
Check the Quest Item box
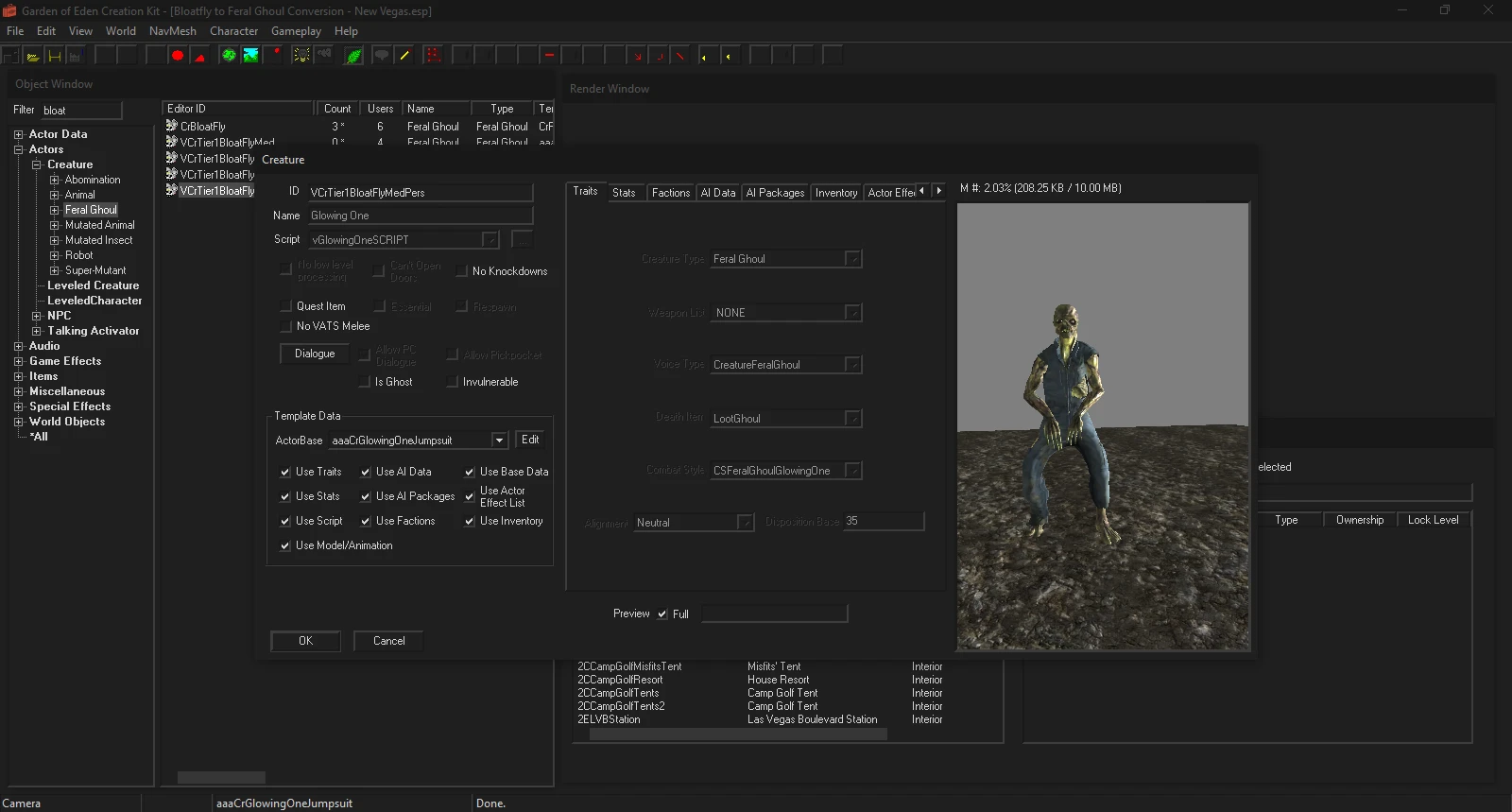point(285,306)
